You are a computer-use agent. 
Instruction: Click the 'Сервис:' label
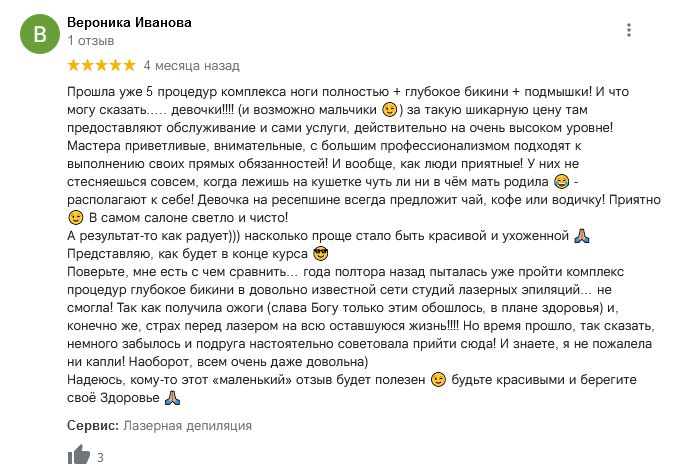coord(93,425)
